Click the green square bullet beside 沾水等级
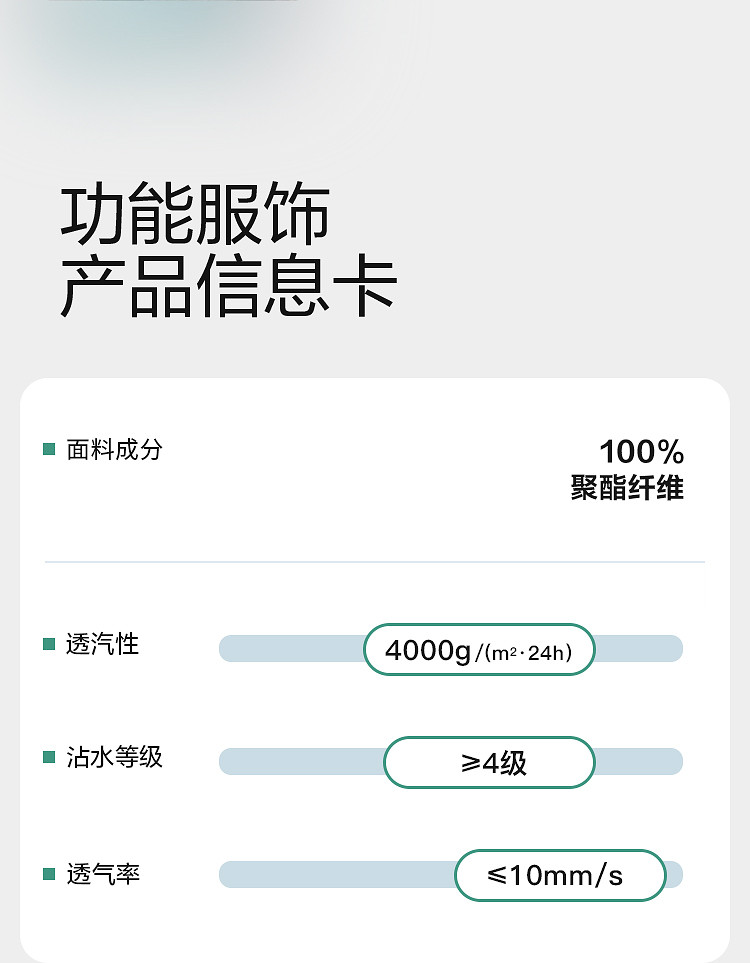 [x=49, y=757]
